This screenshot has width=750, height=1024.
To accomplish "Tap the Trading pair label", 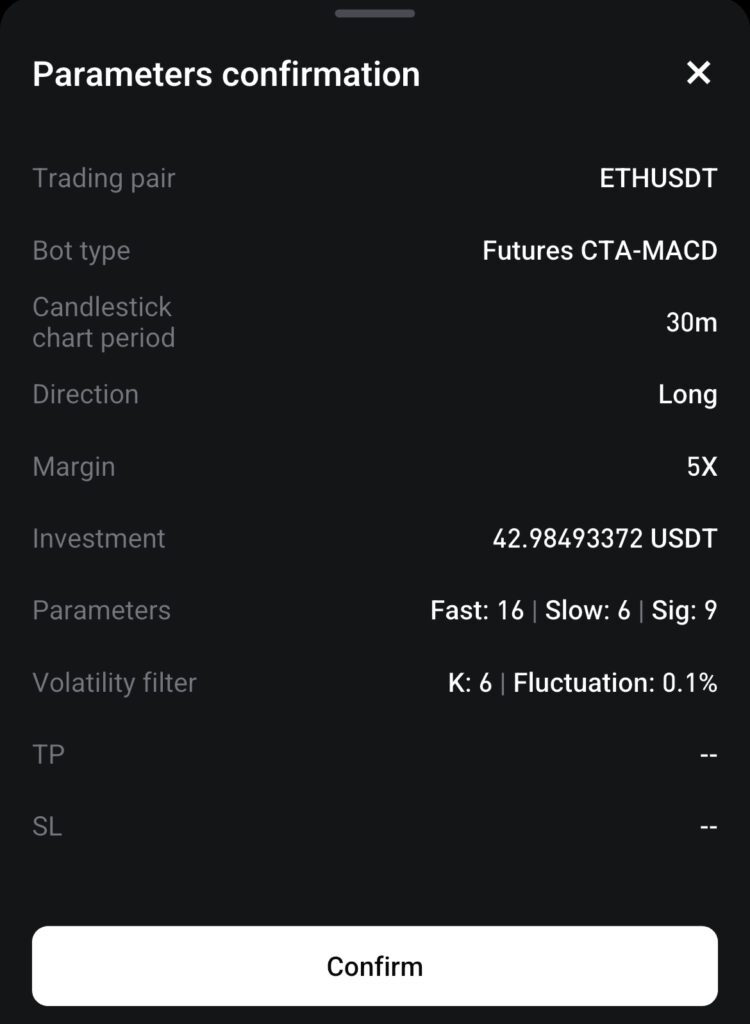I will point(104,179).
